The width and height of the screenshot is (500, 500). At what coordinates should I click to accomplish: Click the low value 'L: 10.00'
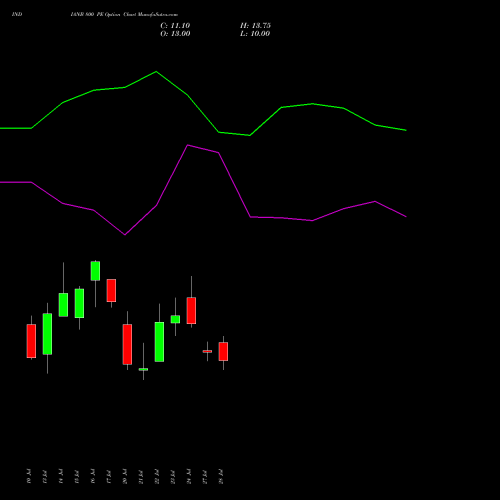point(255,34)
